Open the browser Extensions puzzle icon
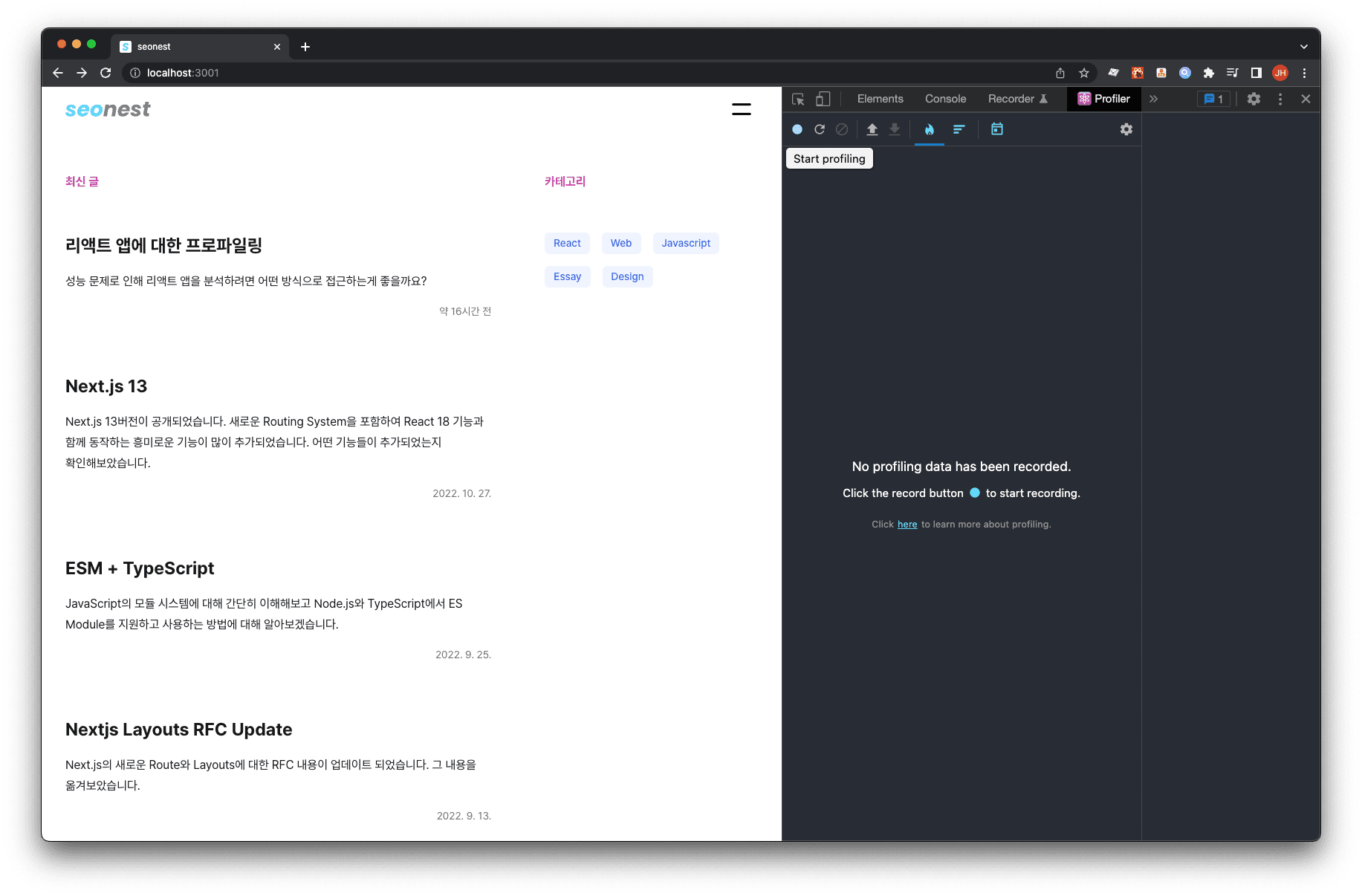1362x896 pixels. (1208, 73)
